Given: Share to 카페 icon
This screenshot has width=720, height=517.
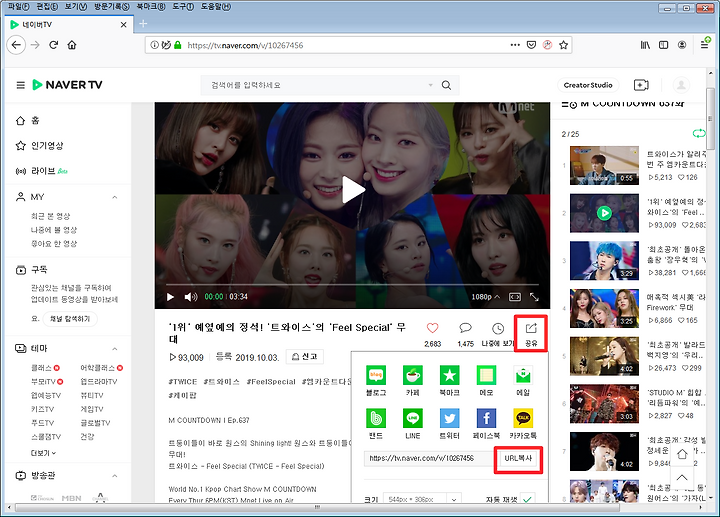Looking at the screenshot, I should pos(413,375).
